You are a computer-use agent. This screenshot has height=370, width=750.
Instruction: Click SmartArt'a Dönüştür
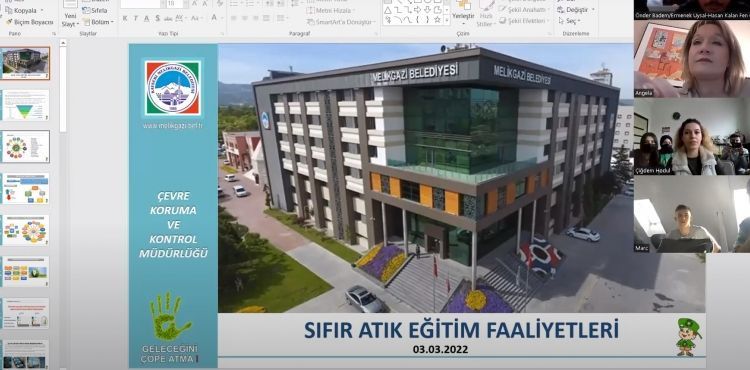[x=341, y=22]
